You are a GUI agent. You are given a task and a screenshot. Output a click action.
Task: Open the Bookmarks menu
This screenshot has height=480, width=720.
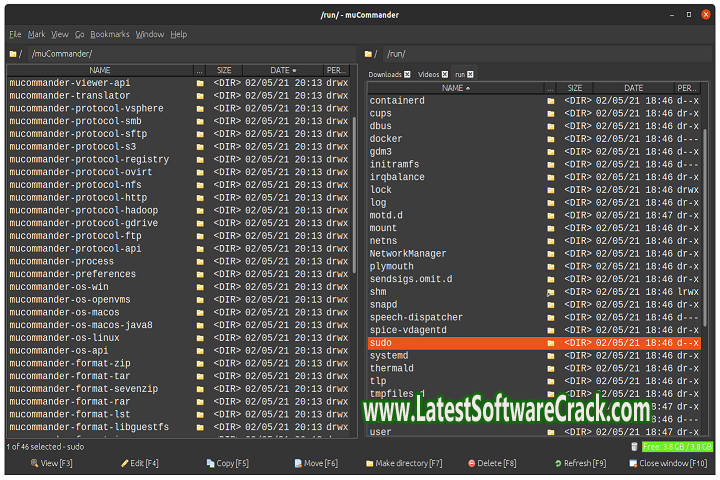point(110,34)
